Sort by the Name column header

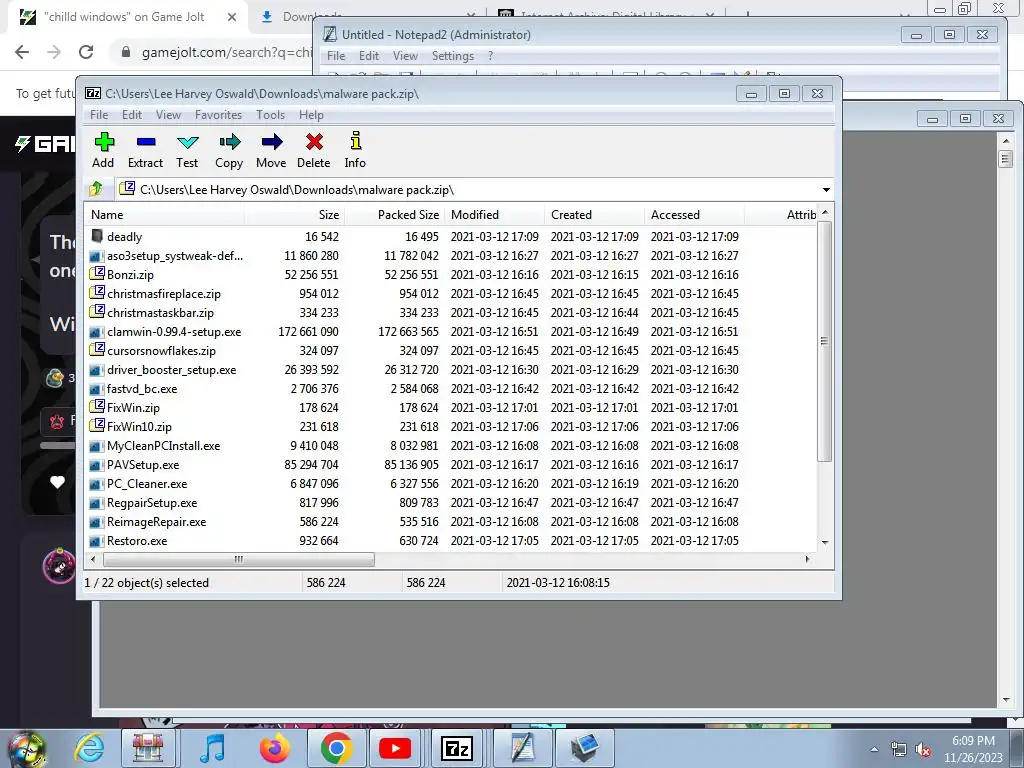[x=165, y=215]
